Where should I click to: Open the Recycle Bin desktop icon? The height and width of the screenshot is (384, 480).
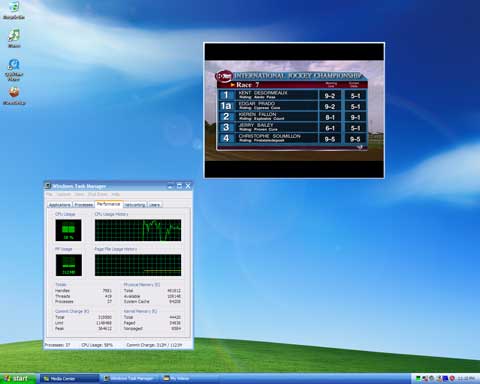click(14, 10)
